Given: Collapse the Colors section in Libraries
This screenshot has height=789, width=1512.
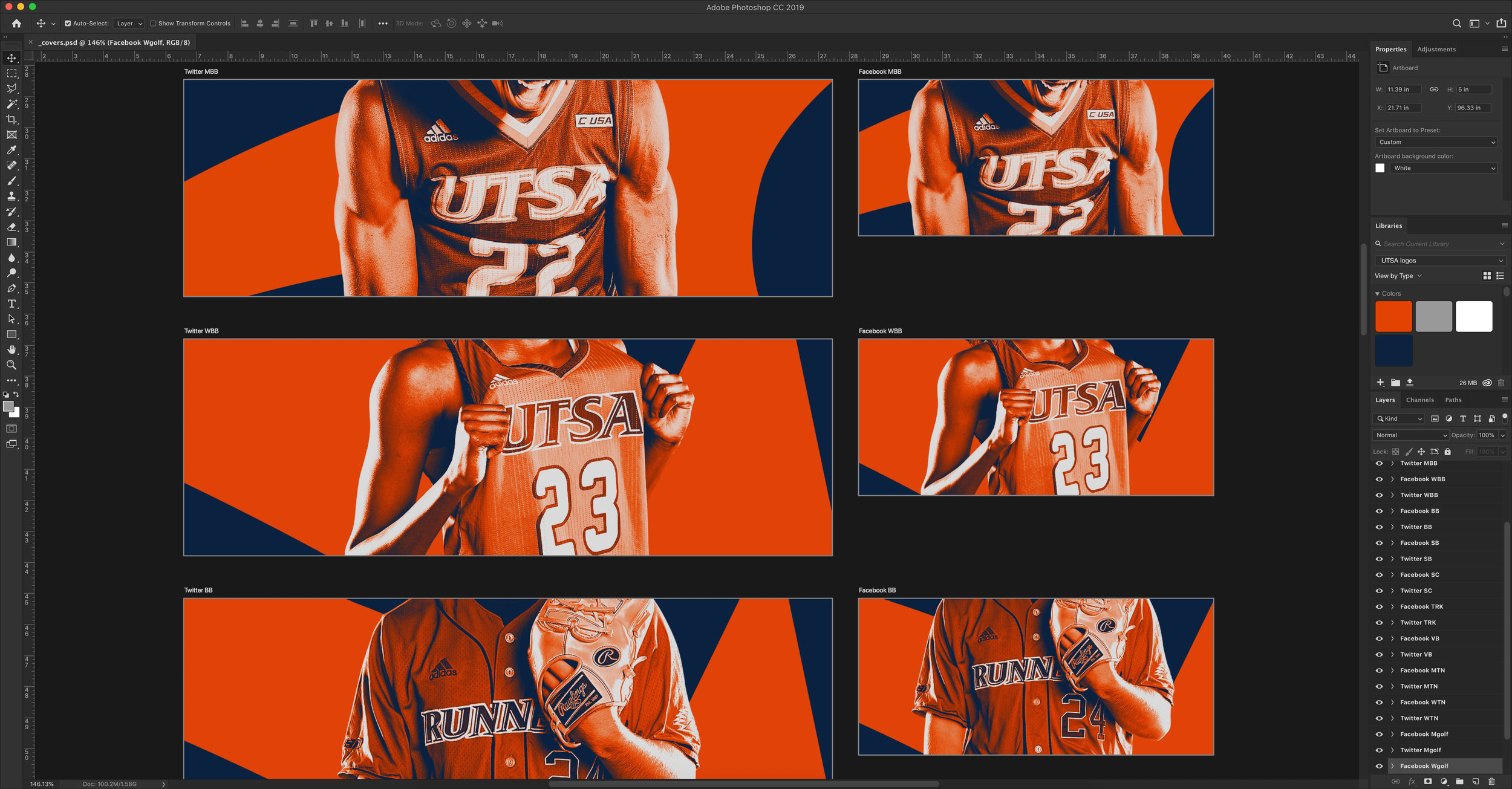Looking at the screenshot, I should coord(1377,294).
